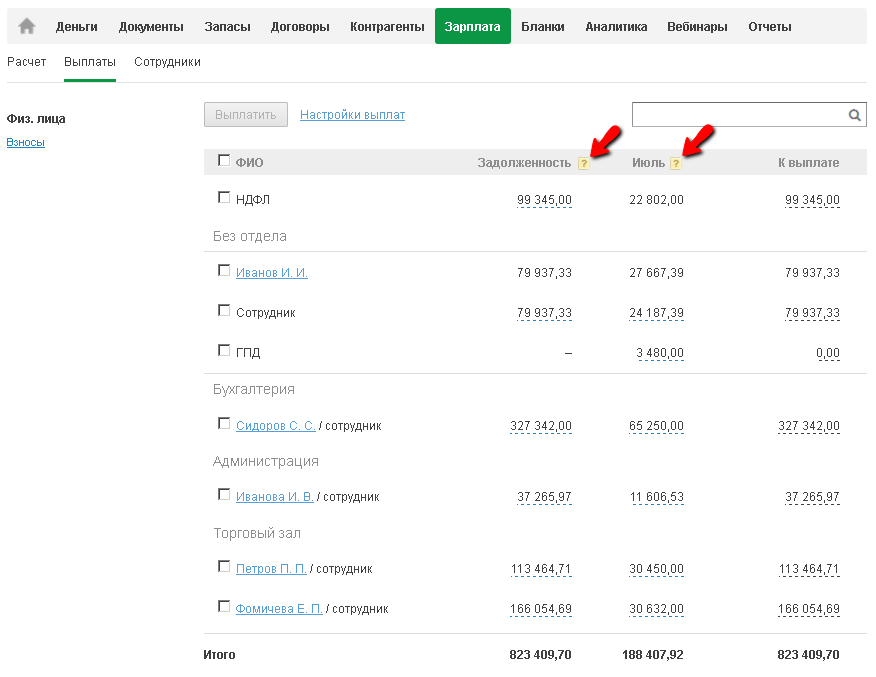The width and height of the screenshot is (876, 677).
Task: Open help icon next to Июль
Action: coord(676,164)
